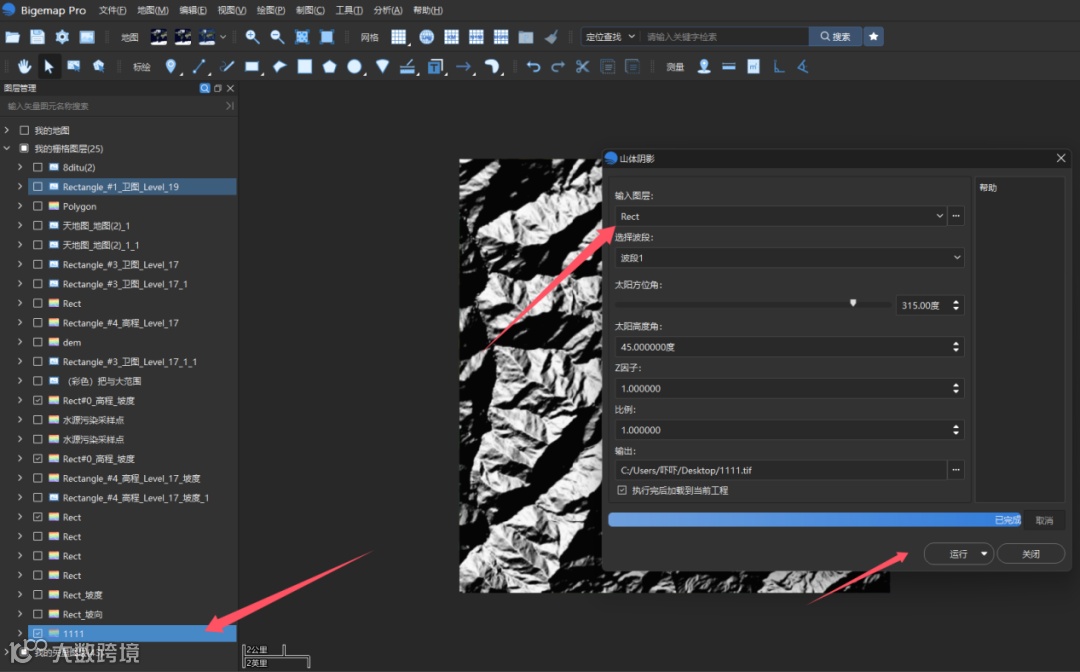Click the zoom in magnifier icon
This screenshot has height=672, width=1080.
coord(252,37)
